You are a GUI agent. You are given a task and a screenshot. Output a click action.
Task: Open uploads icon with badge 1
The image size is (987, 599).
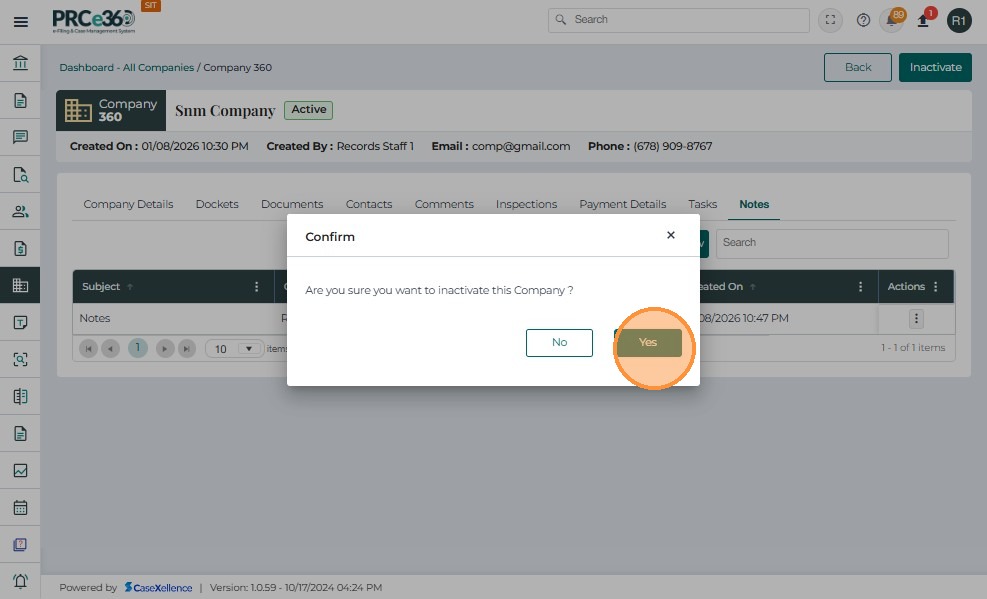pyautogui.click(x=924, y=19)
